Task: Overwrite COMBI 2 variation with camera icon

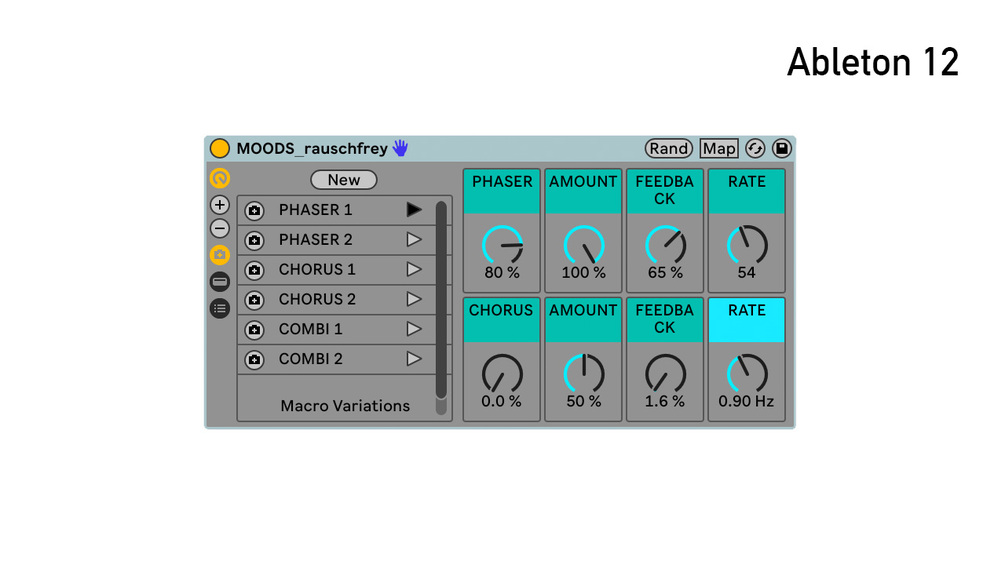Action: pos(254,359)
